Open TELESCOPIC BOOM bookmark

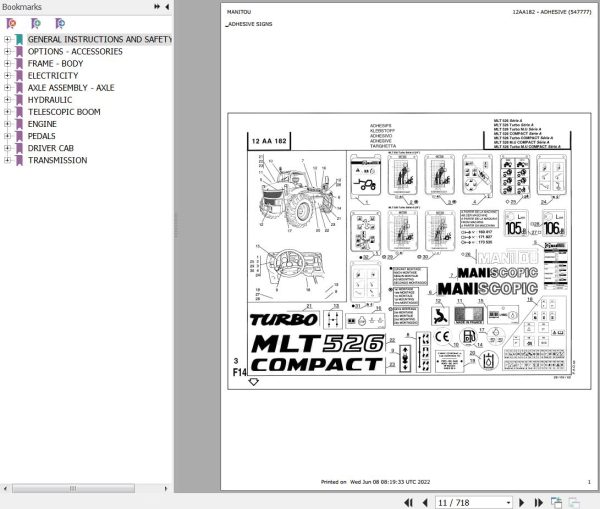(64, 112)
